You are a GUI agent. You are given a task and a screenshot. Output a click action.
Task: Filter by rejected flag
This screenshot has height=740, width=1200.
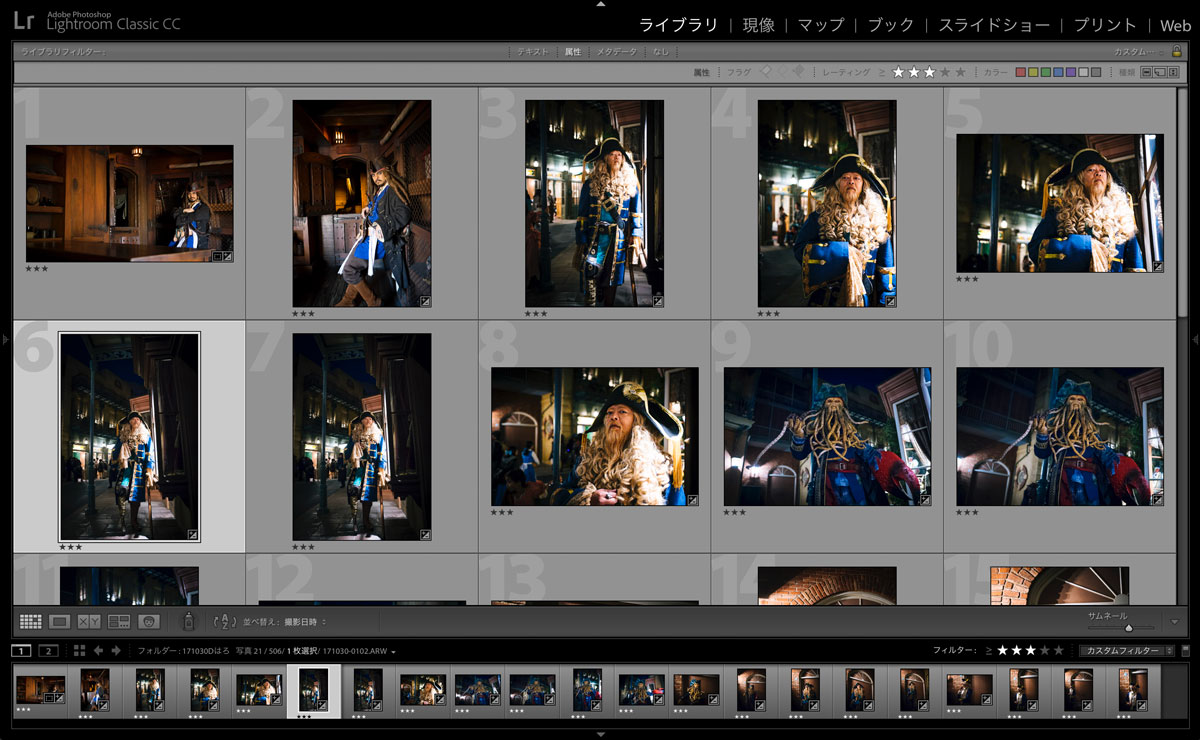798,72
